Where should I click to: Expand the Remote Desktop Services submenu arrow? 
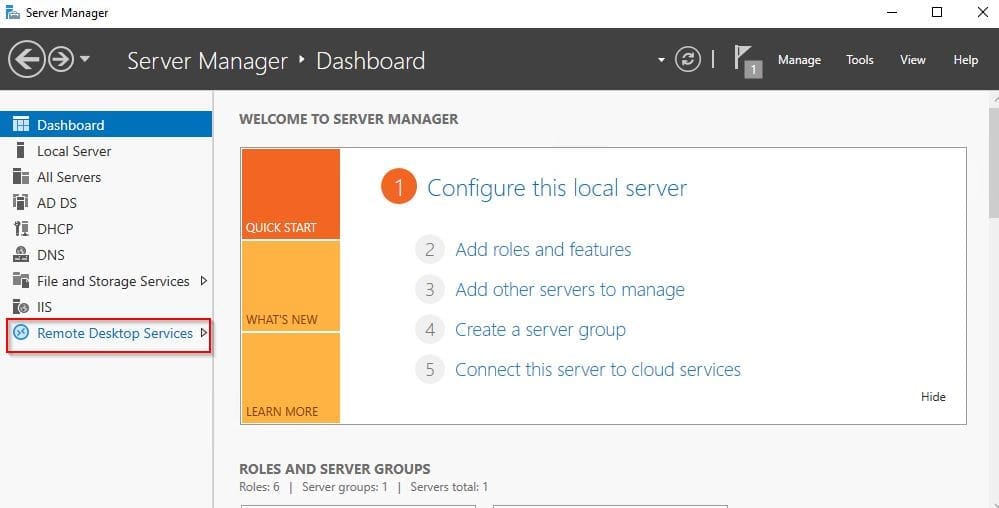(204, 333)
